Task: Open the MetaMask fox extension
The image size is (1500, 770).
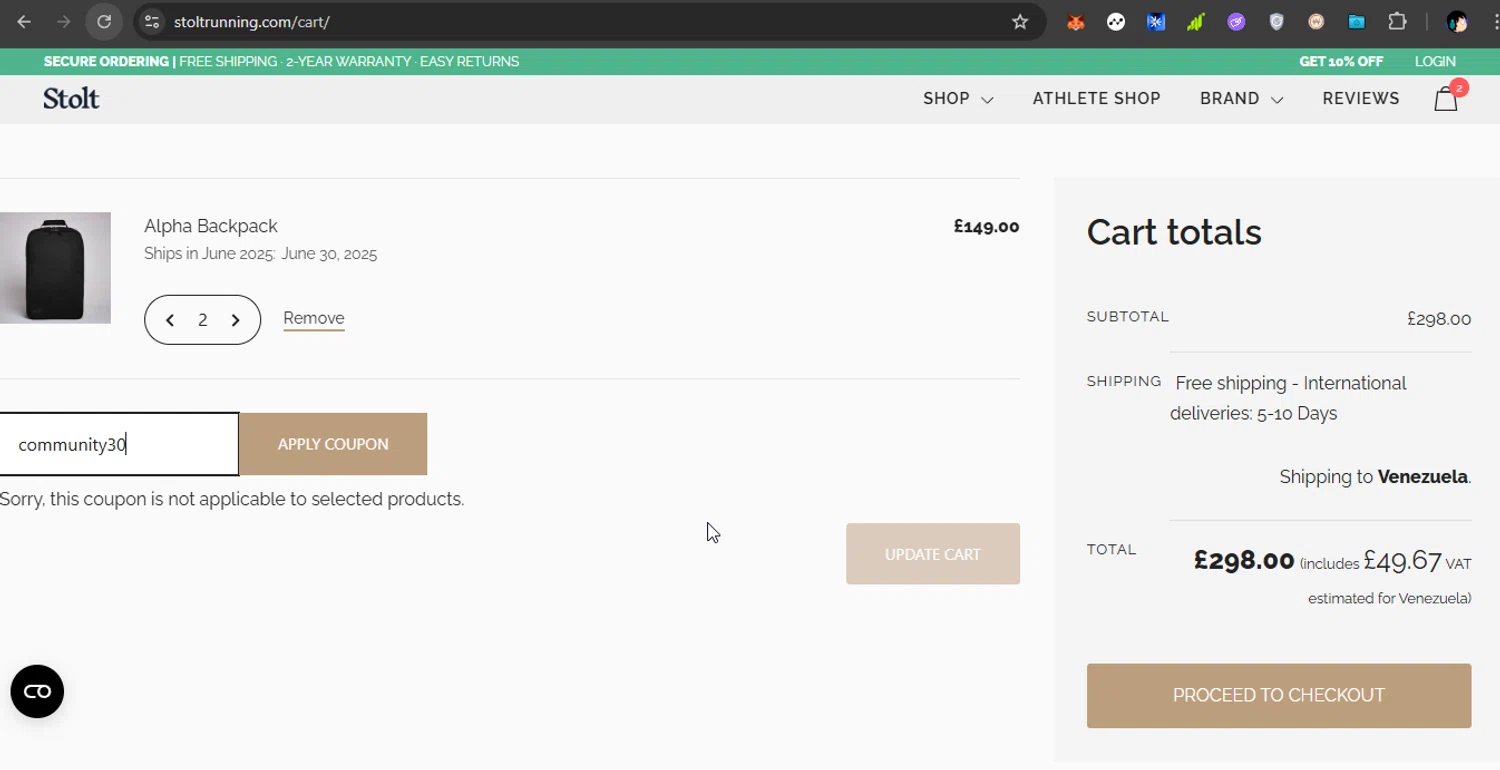Action: click(x=1076, y=21)
